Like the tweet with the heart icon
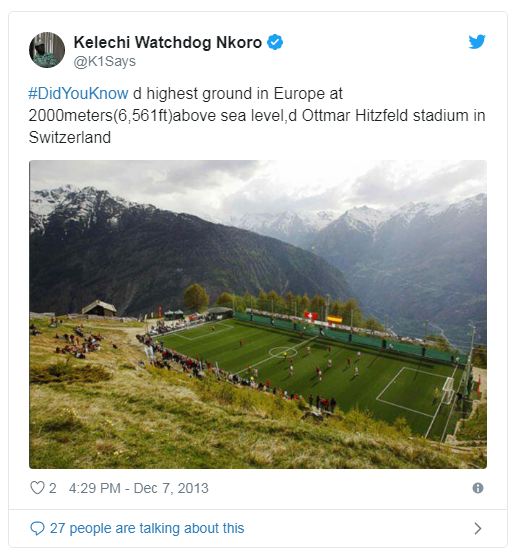This screenshot has width=520, height=555. pyautogui.click(x=37, y=488)
